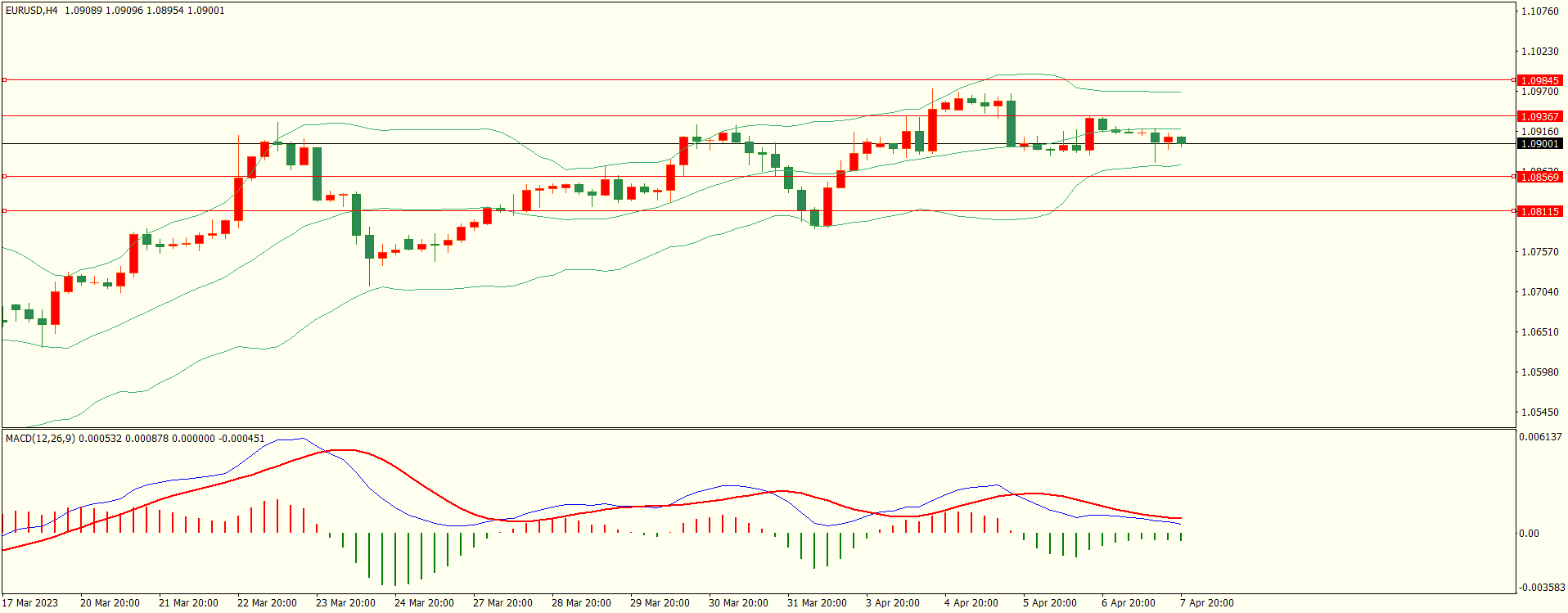Click the 31 Mar 20:00 time label

click(x=818, y=603)
